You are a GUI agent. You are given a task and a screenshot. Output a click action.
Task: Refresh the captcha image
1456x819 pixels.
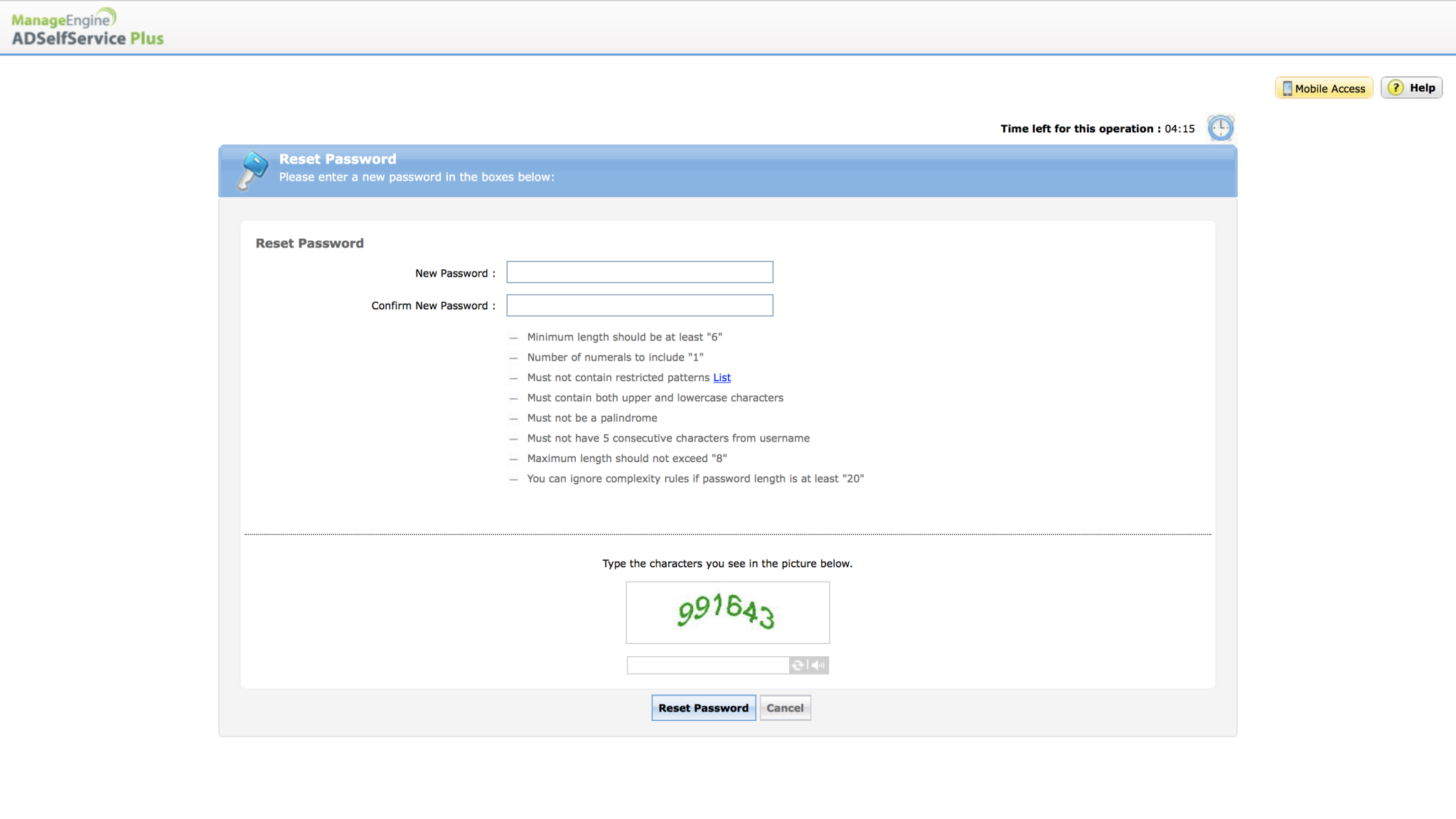tap(798, 665)
